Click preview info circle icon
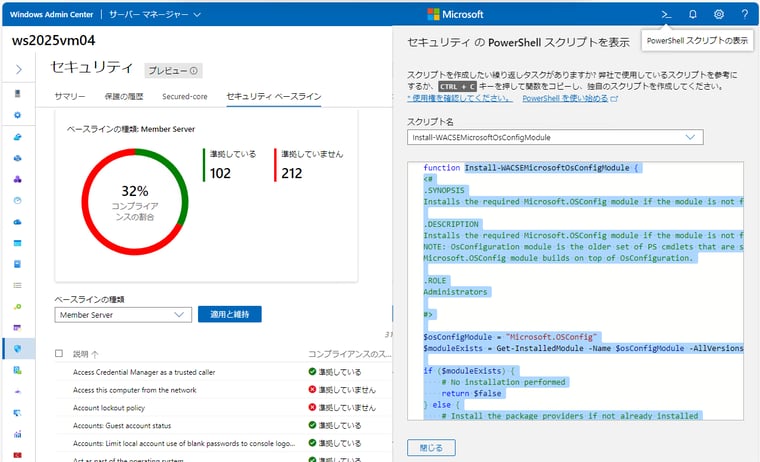This screenshot has width=760, height=462. 194,71
